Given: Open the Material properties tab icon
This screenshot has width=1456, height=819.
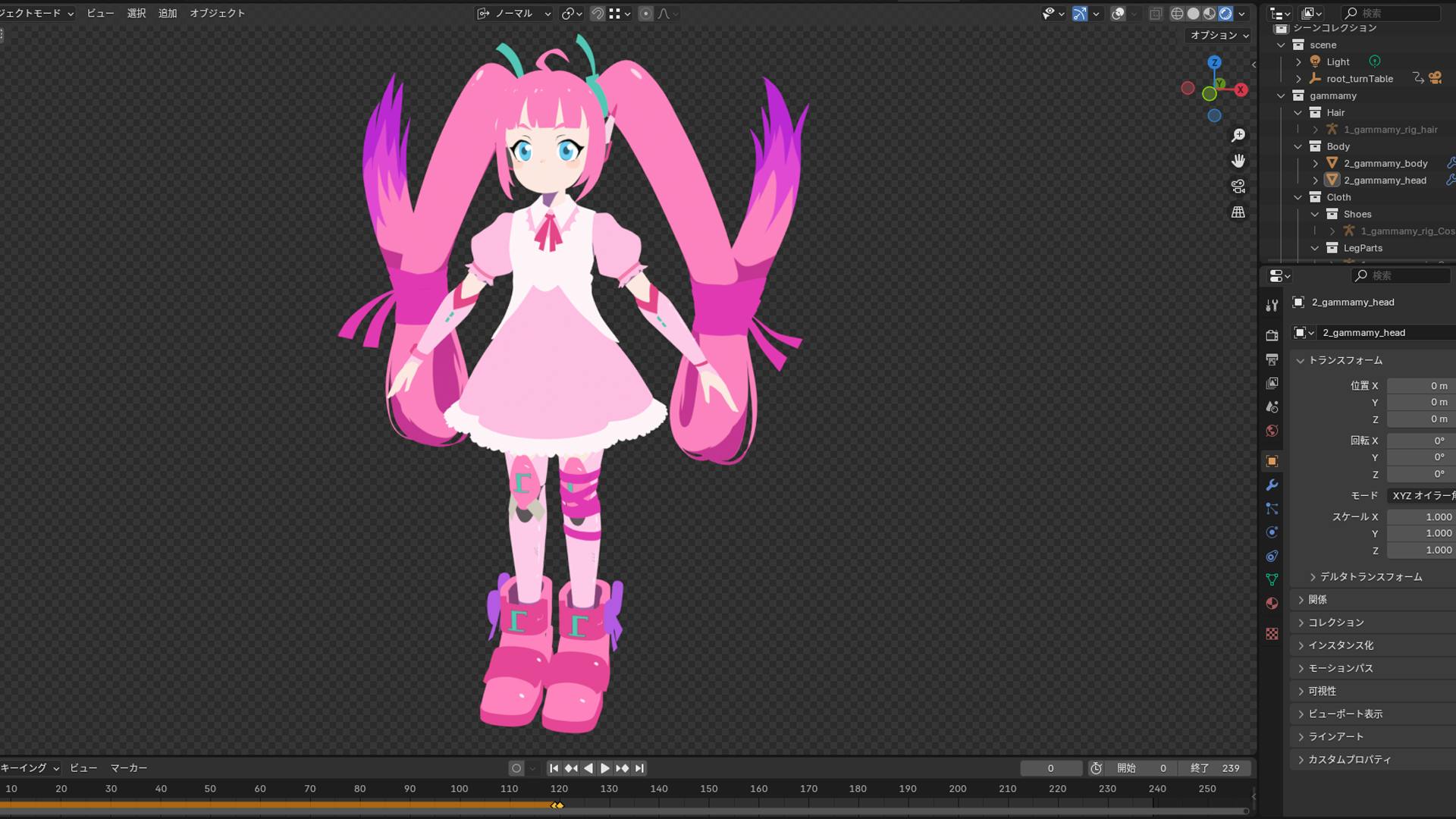Looking at the screenshot, I should tap(1272, 604).
